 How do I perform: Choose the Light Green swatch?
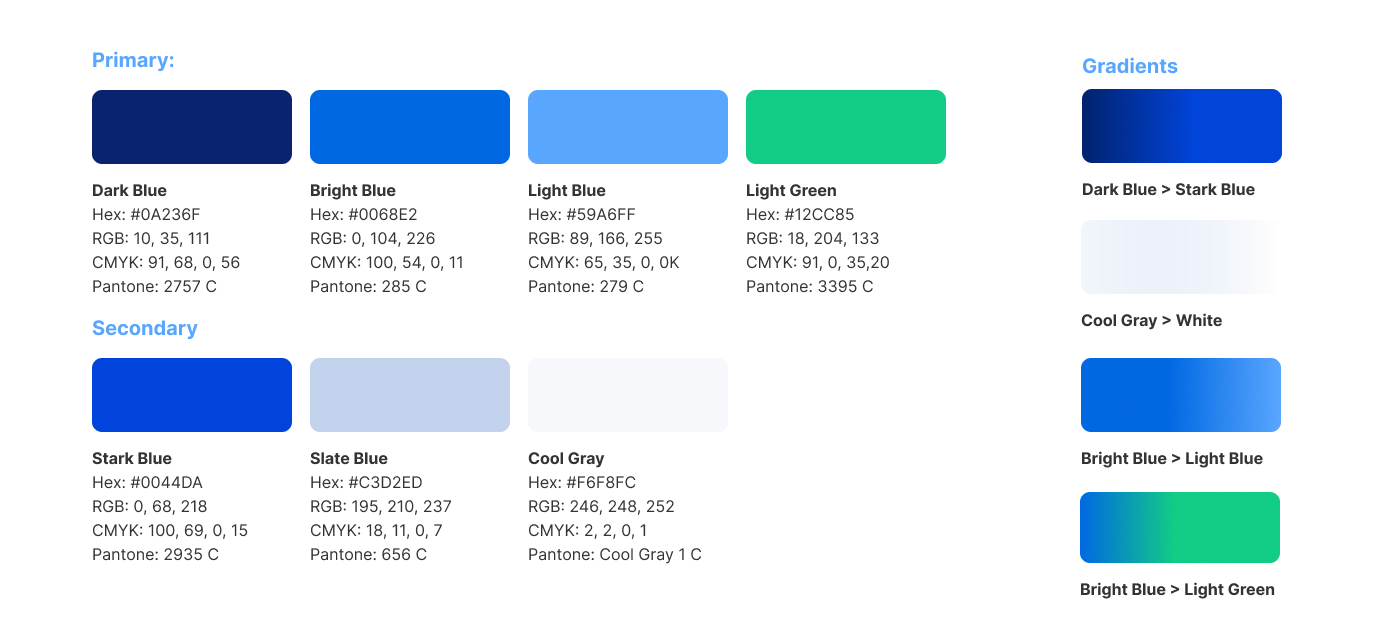(x=846, y=127)
